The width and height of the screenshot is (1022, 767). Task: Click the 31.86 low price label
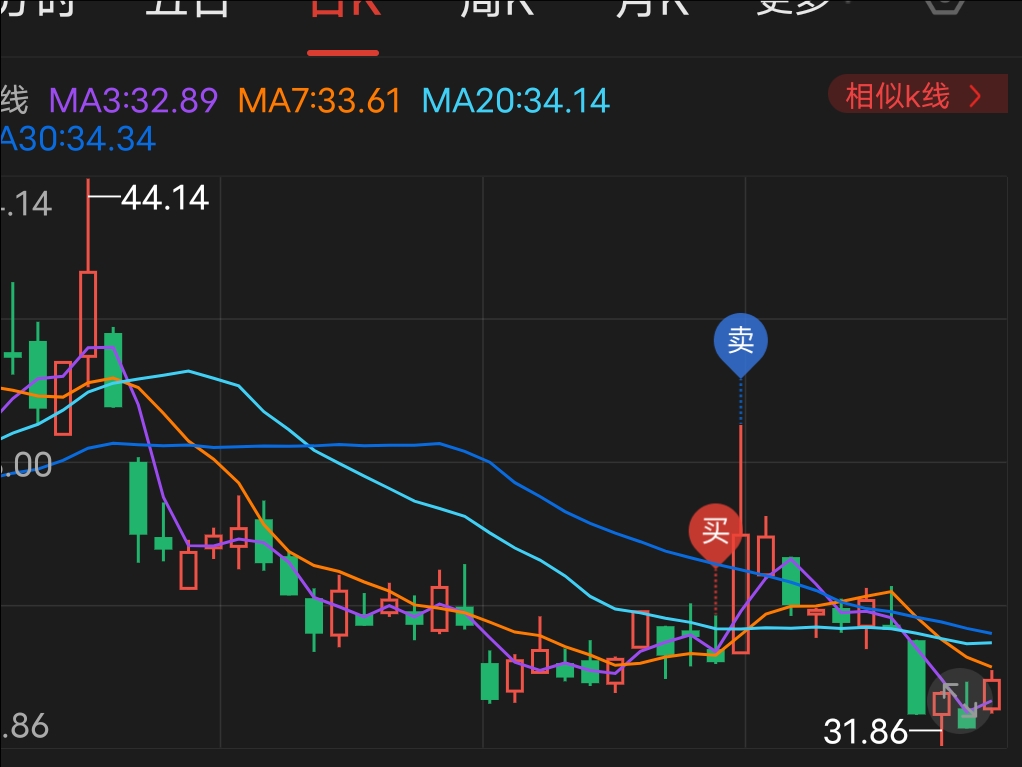(x=866, y=731)
